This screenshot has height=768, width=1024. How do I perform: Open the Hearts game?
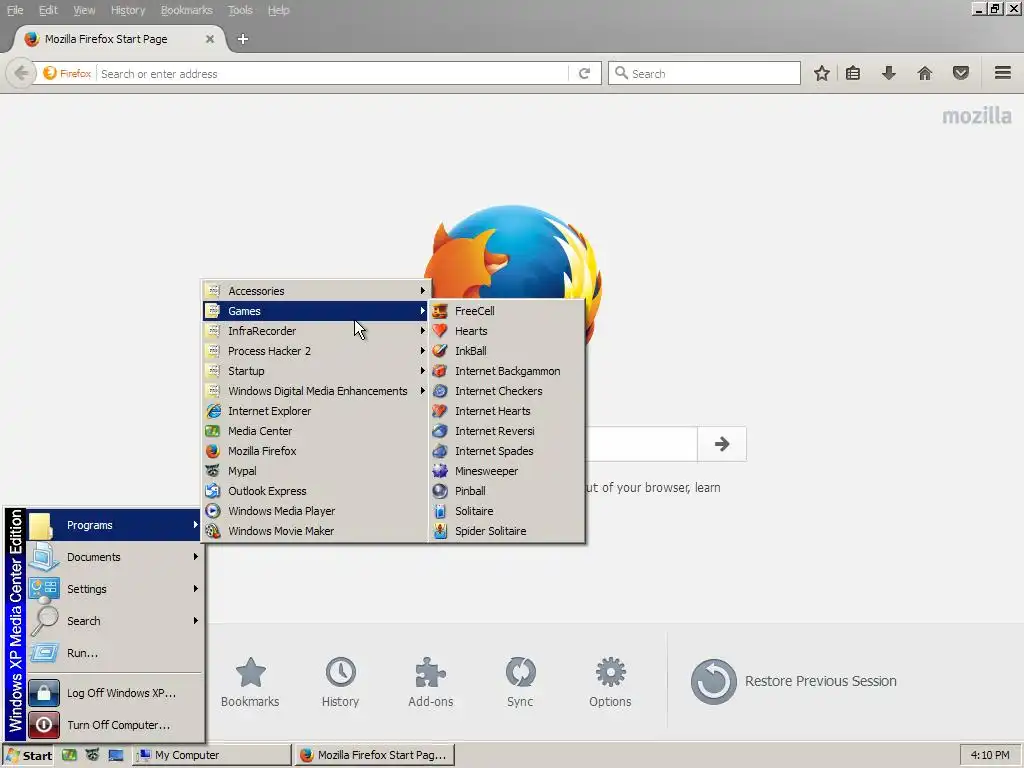pyautogui.click(x=506, y=331)
